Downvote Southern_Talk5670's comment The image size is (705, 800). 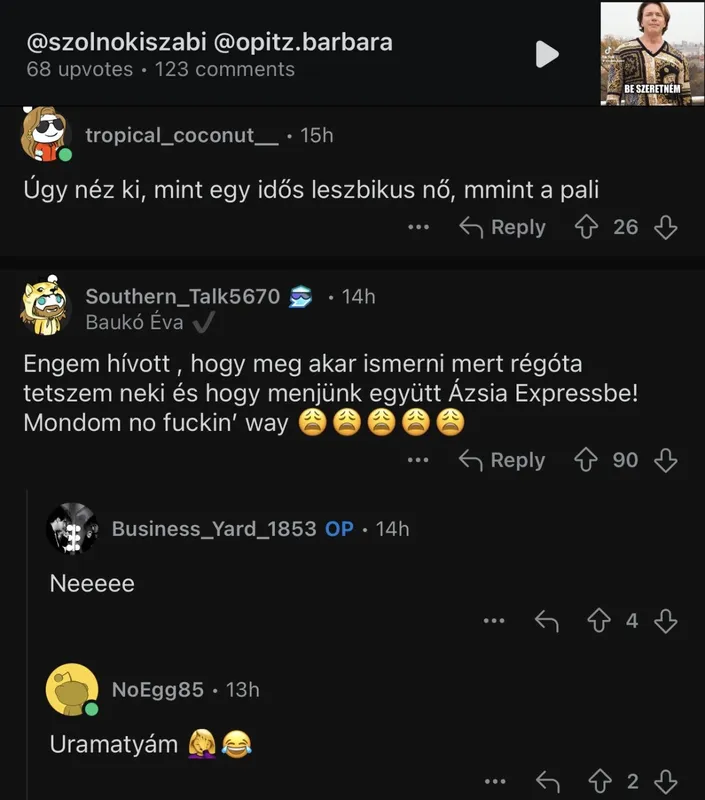coord(666,461)
